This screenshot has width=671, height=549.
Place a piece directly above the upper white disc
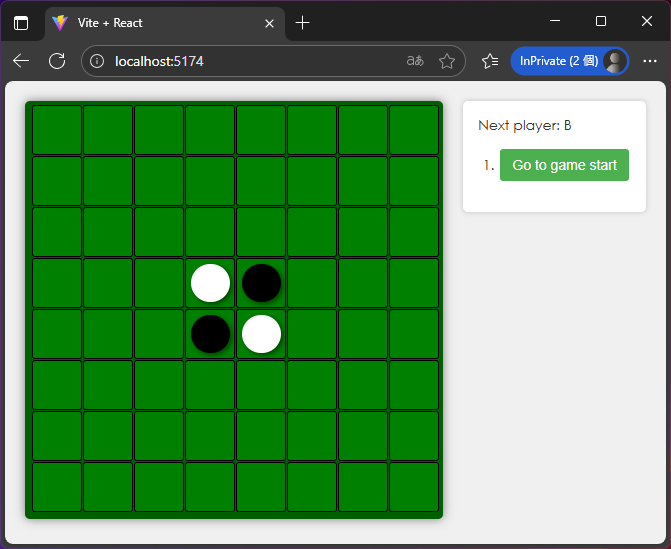click(x=210, y=232)
